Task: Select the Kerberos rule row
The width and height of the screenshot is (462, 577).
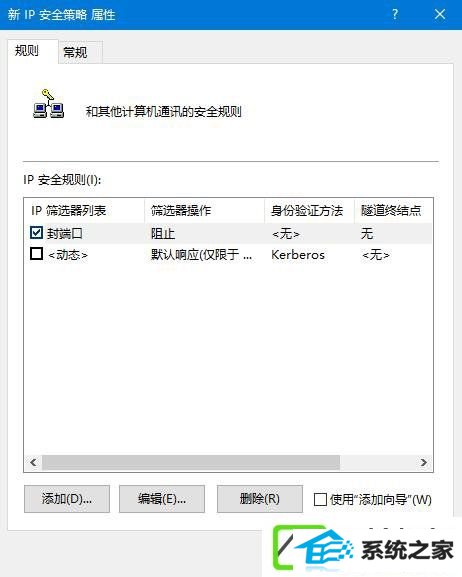Action: (228, 255)
